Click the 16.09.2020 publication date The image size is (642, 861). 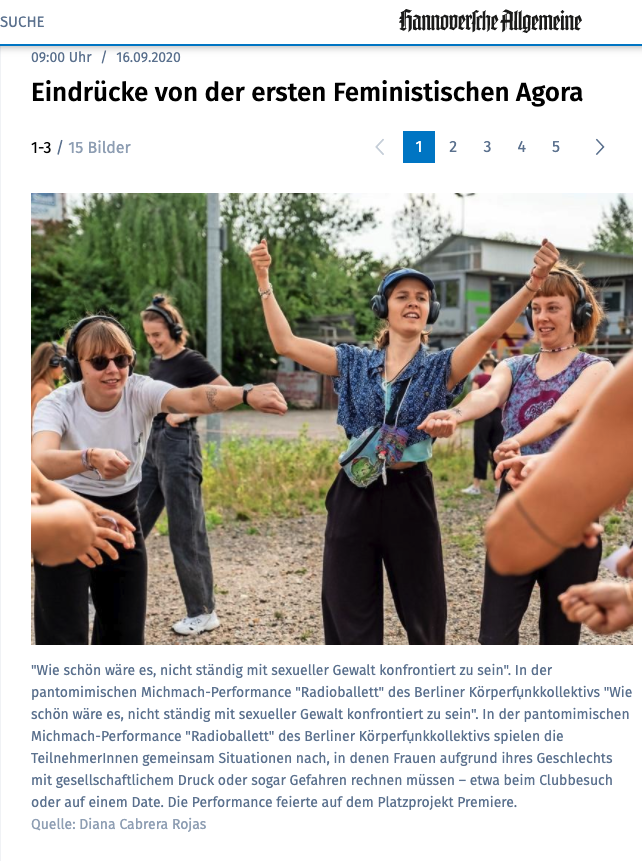coord(148,57)
